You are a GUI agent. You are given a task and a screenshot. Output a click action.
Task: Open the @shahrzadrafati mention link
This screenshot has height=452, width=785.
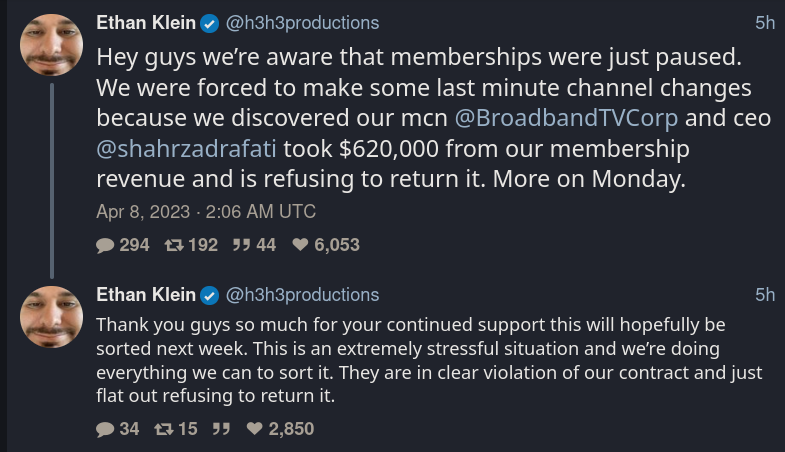pos(186,149)
